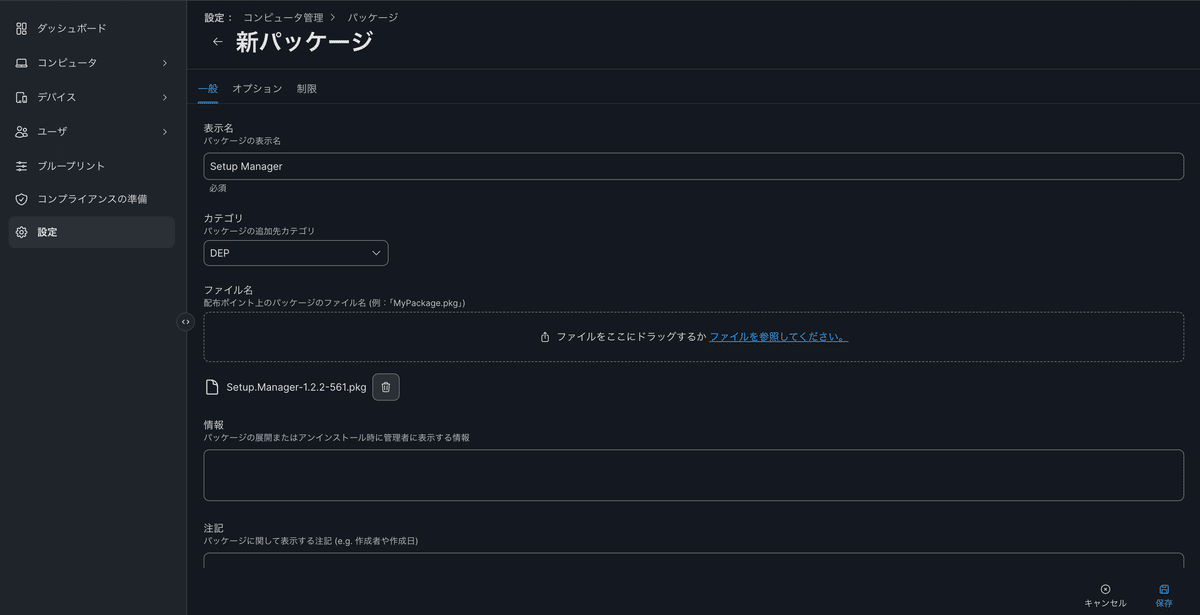Open the カテゴリ dropdown showing DEP
The image size is (1200, 615).
tap(295, 252)
